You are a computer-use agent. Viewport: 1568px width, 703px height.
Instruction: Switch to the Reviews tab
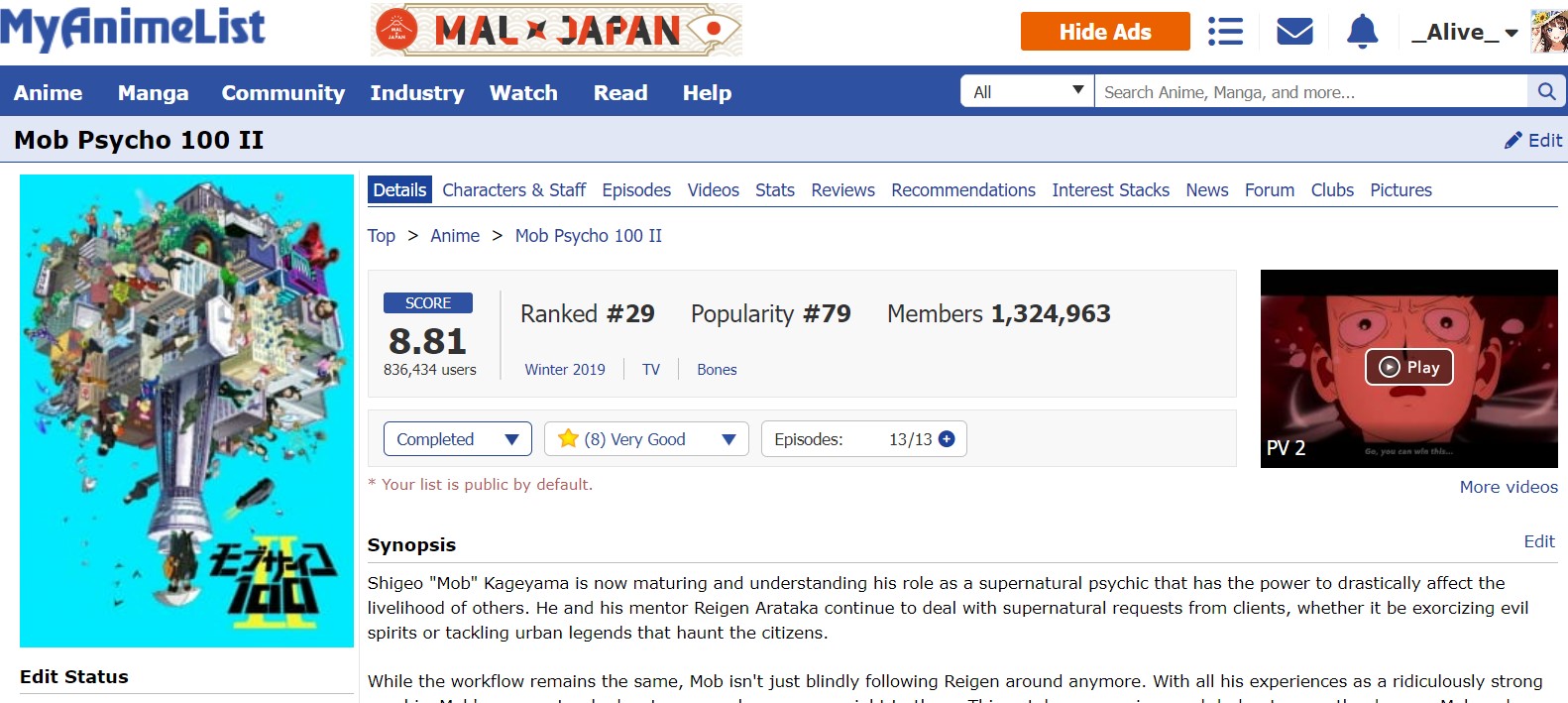(842, 189)
